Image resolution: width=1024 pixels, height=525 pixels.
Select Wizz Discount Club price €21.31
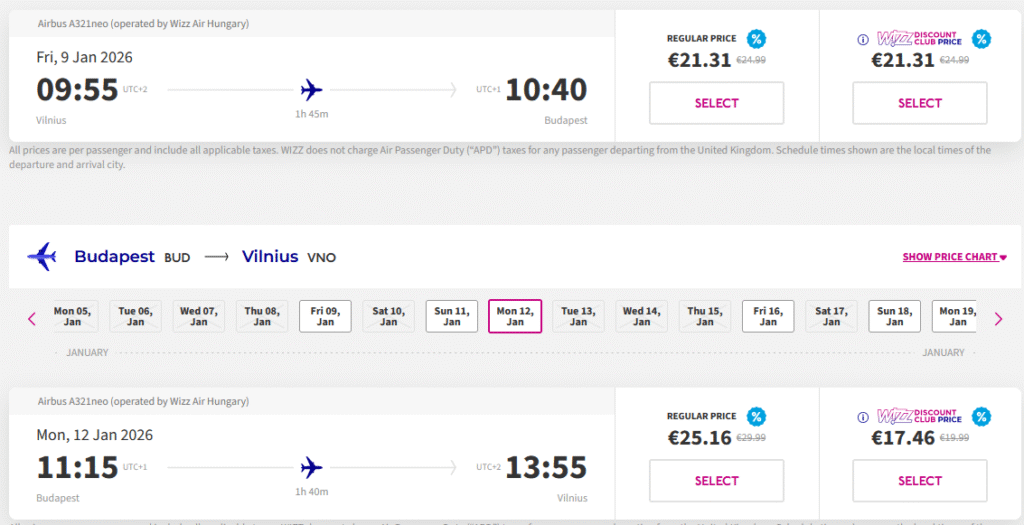(919, 103)
